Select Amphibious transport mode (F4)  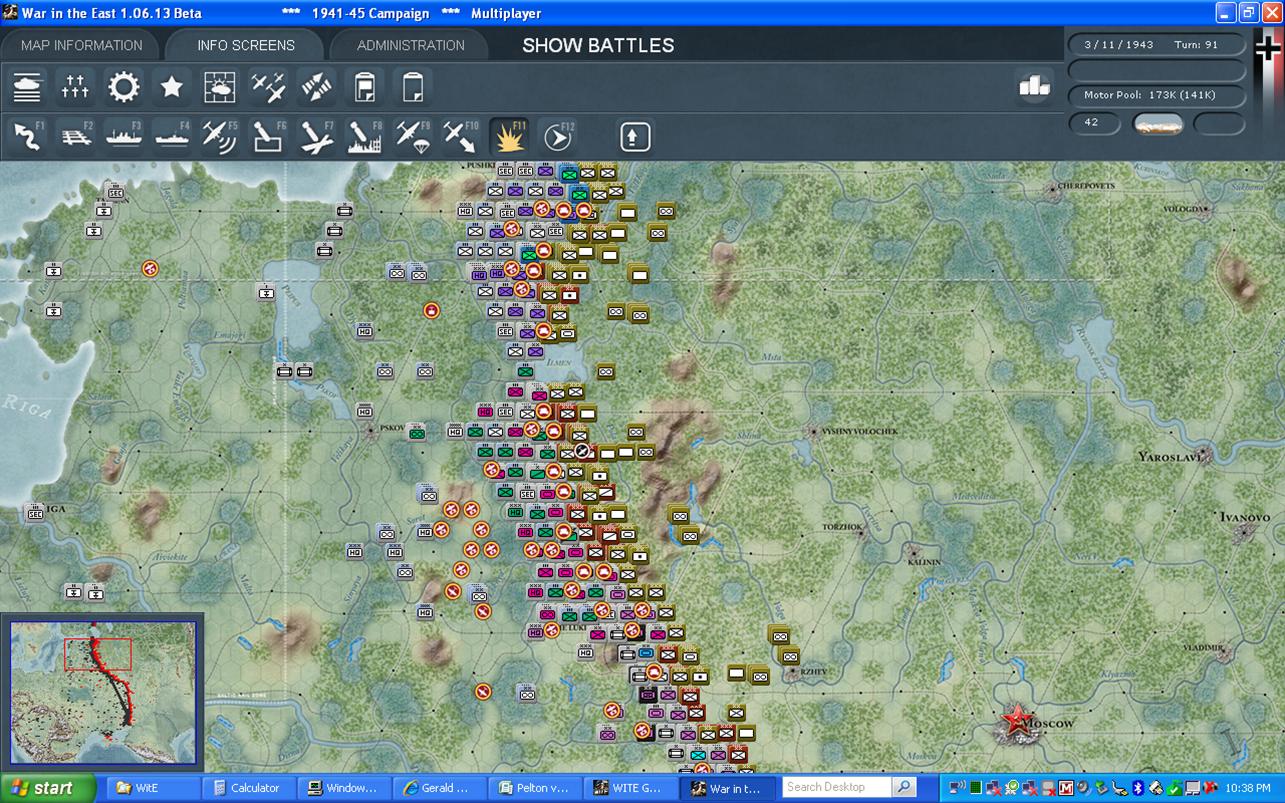pos(172,136)
